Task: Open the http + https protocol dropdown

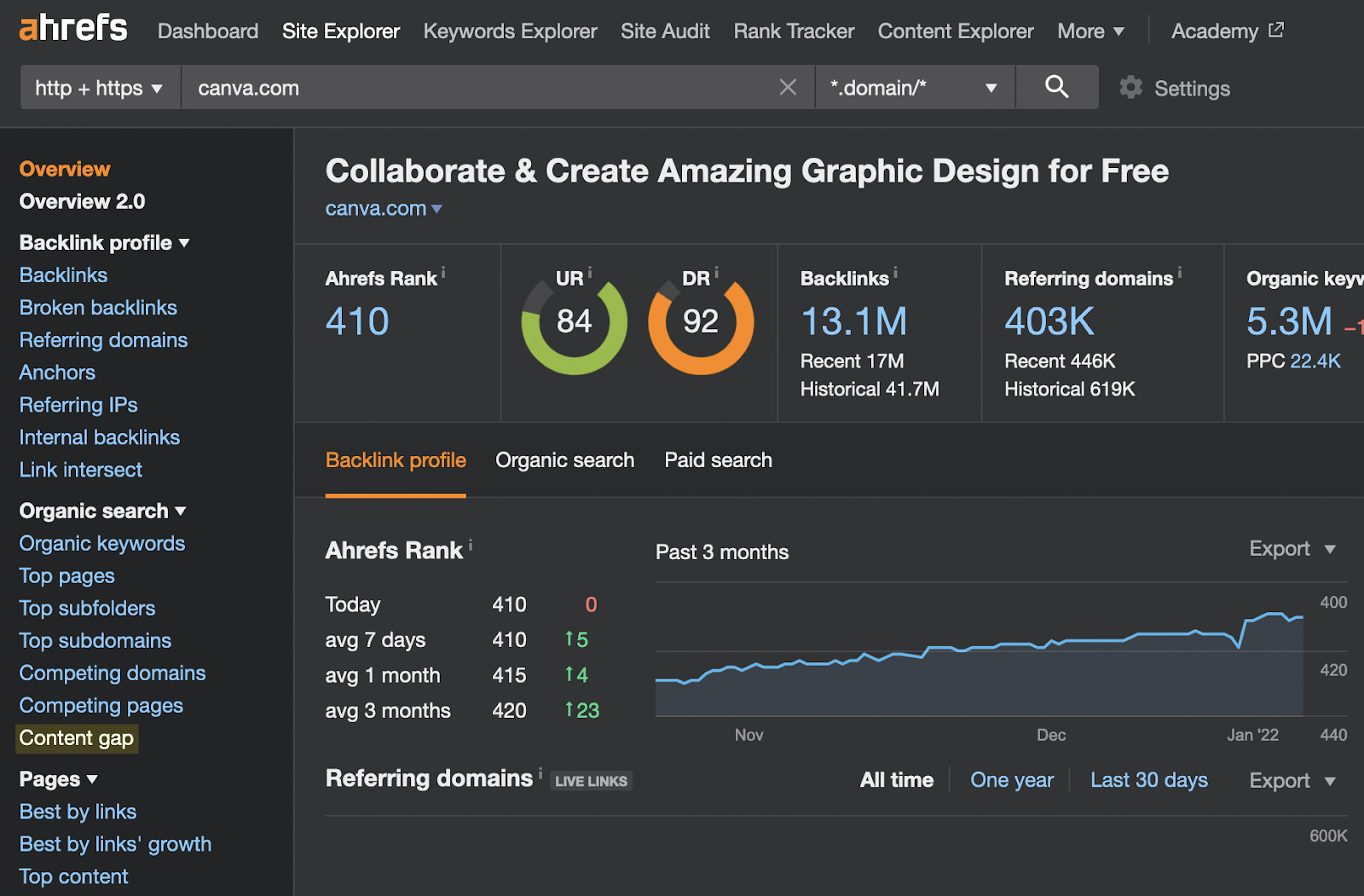Action: (x=98, y=87)
